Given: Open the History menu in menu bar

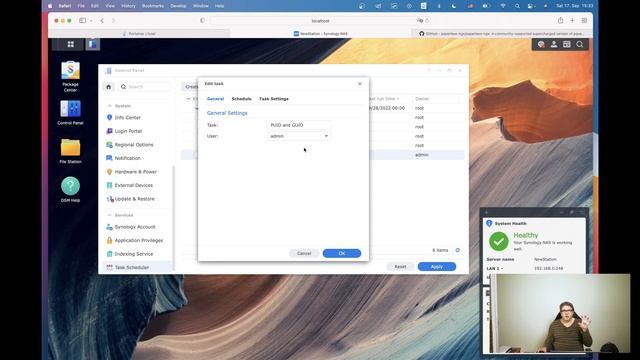Looking at the screenshot, I should click(128, 6).
